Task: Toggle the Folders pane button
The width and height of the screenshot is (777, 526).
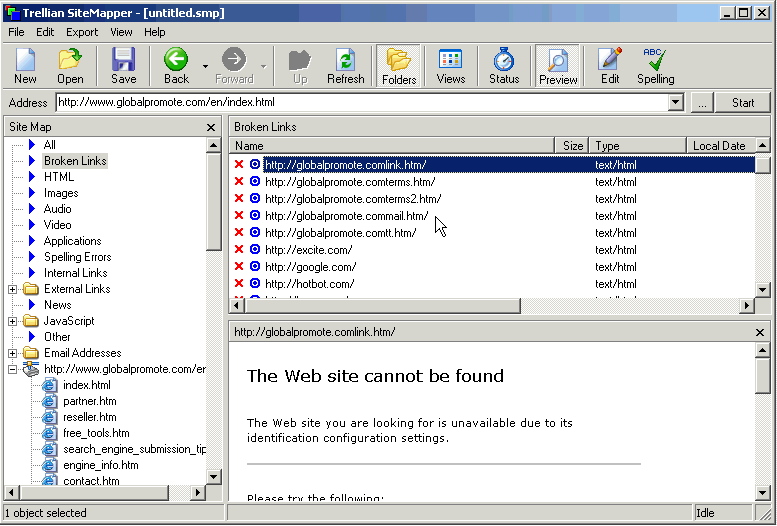Action: tap(398, 66)
